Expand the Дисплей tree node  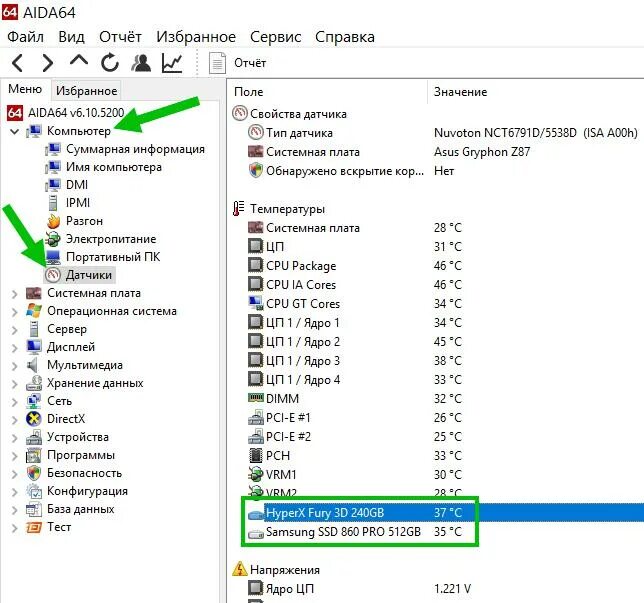[x=15, y=348]
